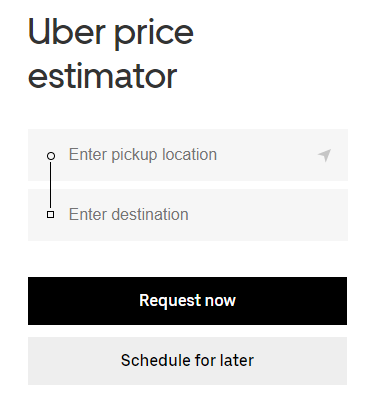
Task: Use my location via the gray arrow
Action: (x=324, y=155)
